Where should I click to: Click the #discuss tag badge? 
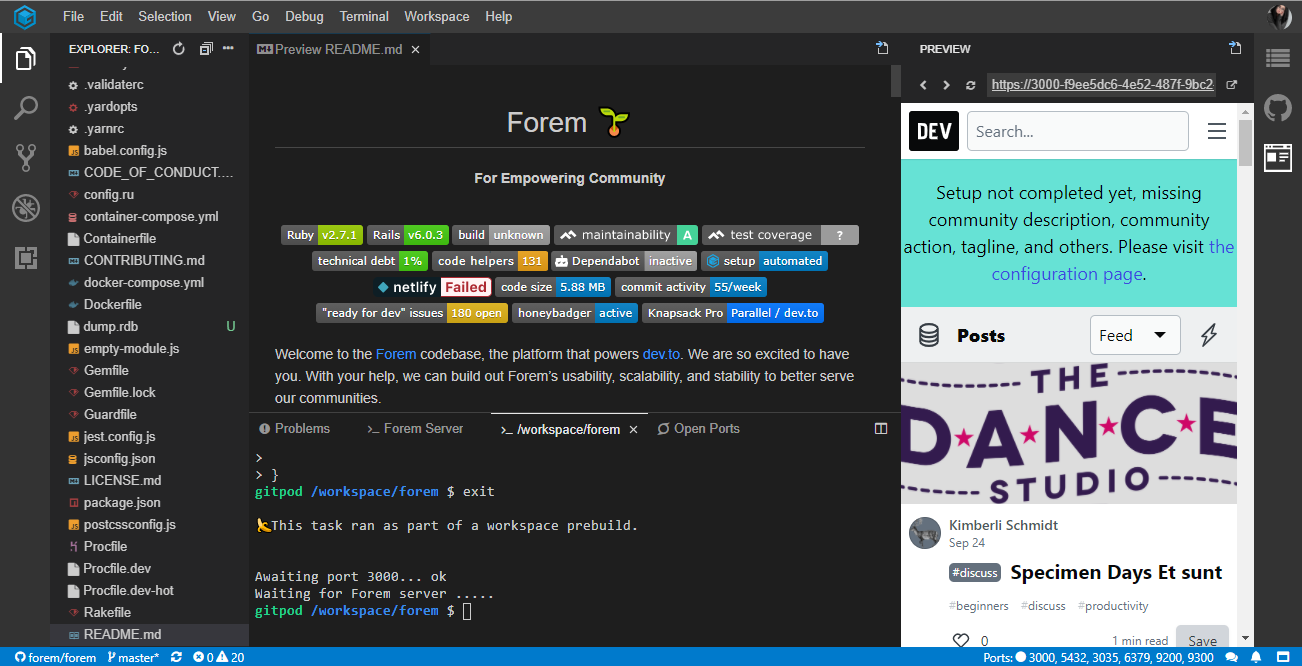pyautogui.click(x=975, y=573)
